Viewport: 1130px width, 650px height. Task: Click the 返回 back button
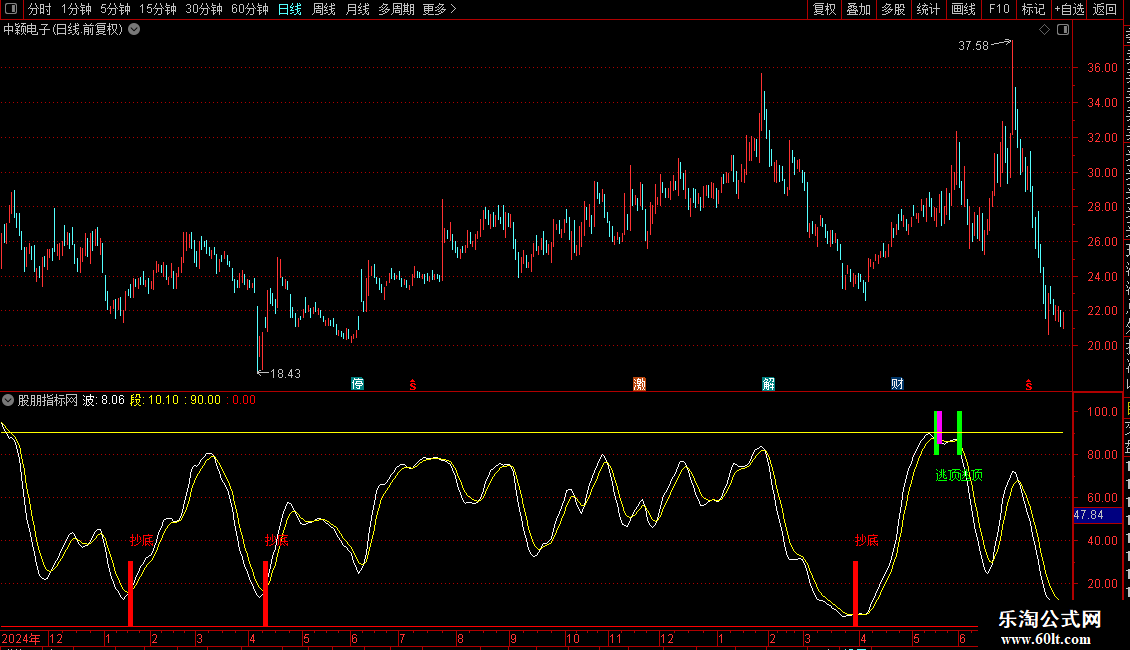[x=1105, y=9]
